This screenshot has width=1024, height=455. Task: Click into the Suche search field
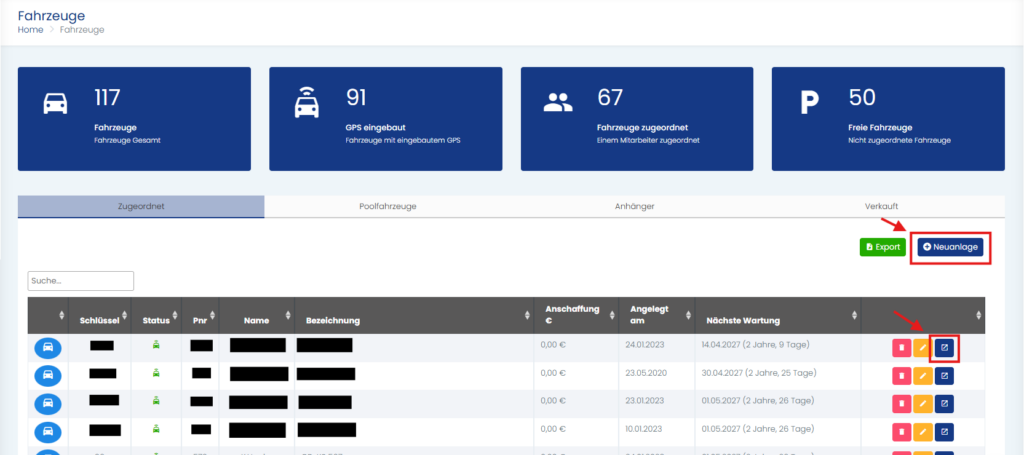point(81,281)
